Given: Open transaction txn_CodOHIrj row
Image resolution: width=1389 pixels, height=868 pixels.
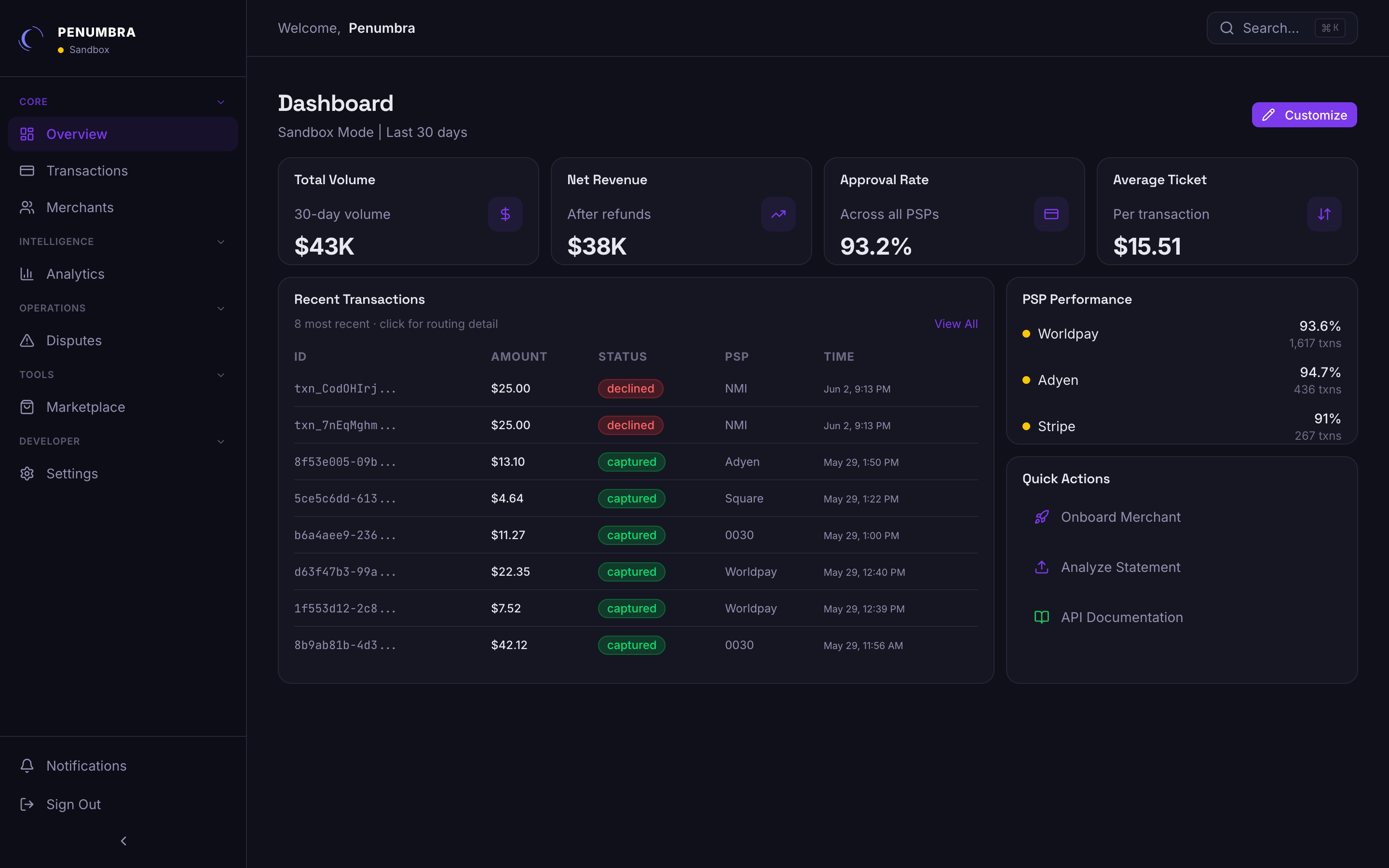Looking at the screenshot, I should pyautogui.click(x=636, y=389).
